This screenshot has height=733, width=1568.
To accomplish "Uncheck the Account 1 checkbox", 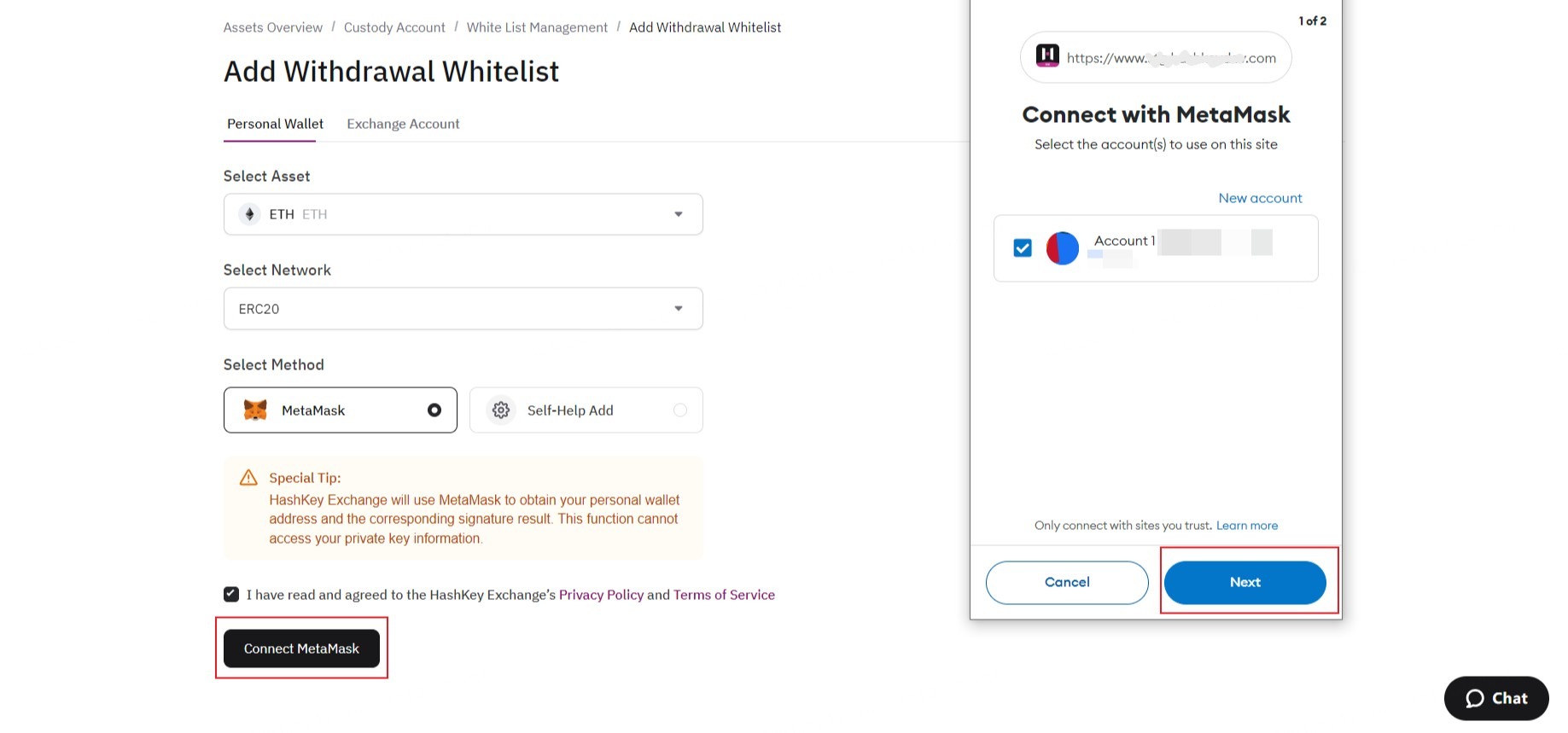I will 1023,248.
